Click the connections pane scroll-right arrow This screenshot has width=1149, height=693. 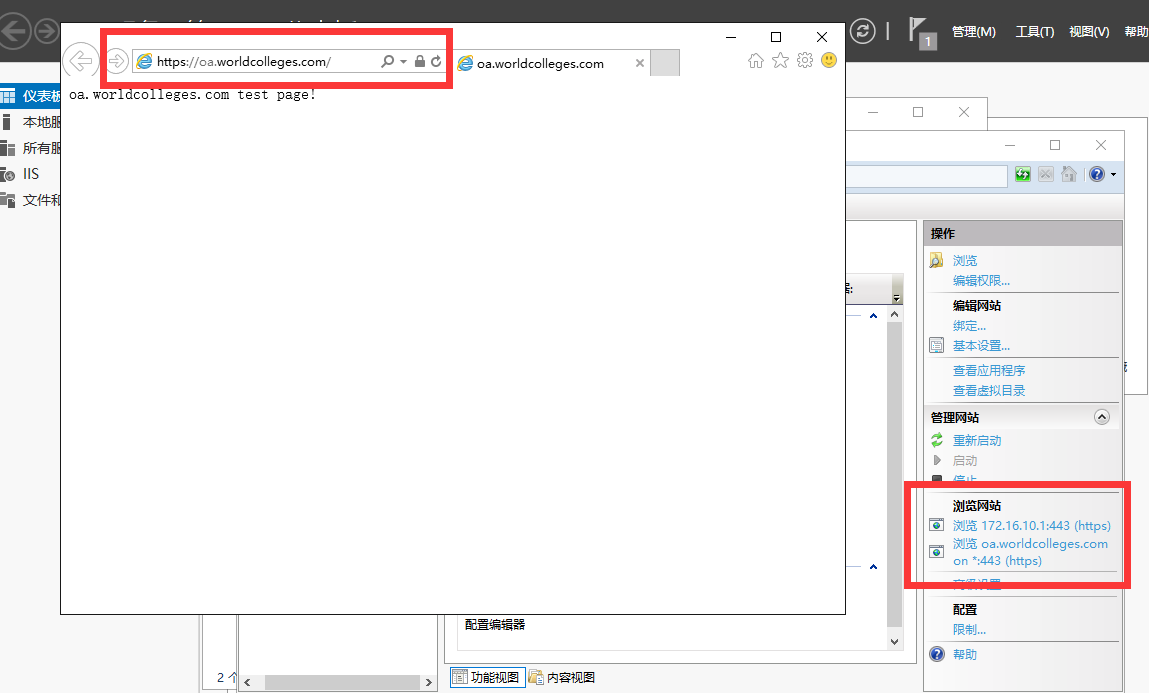429,682
